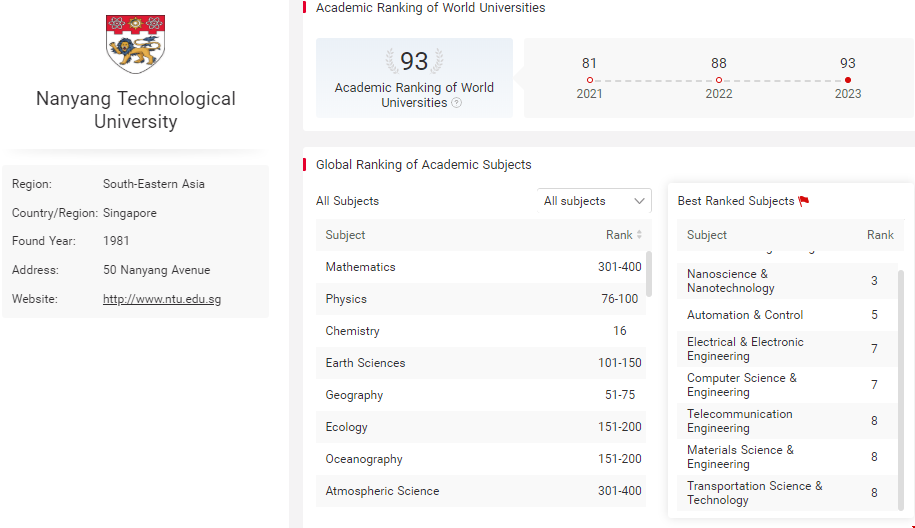Click the Subject column header in All Subjects
The image size is (915, 528).
(x=346, y=235)
